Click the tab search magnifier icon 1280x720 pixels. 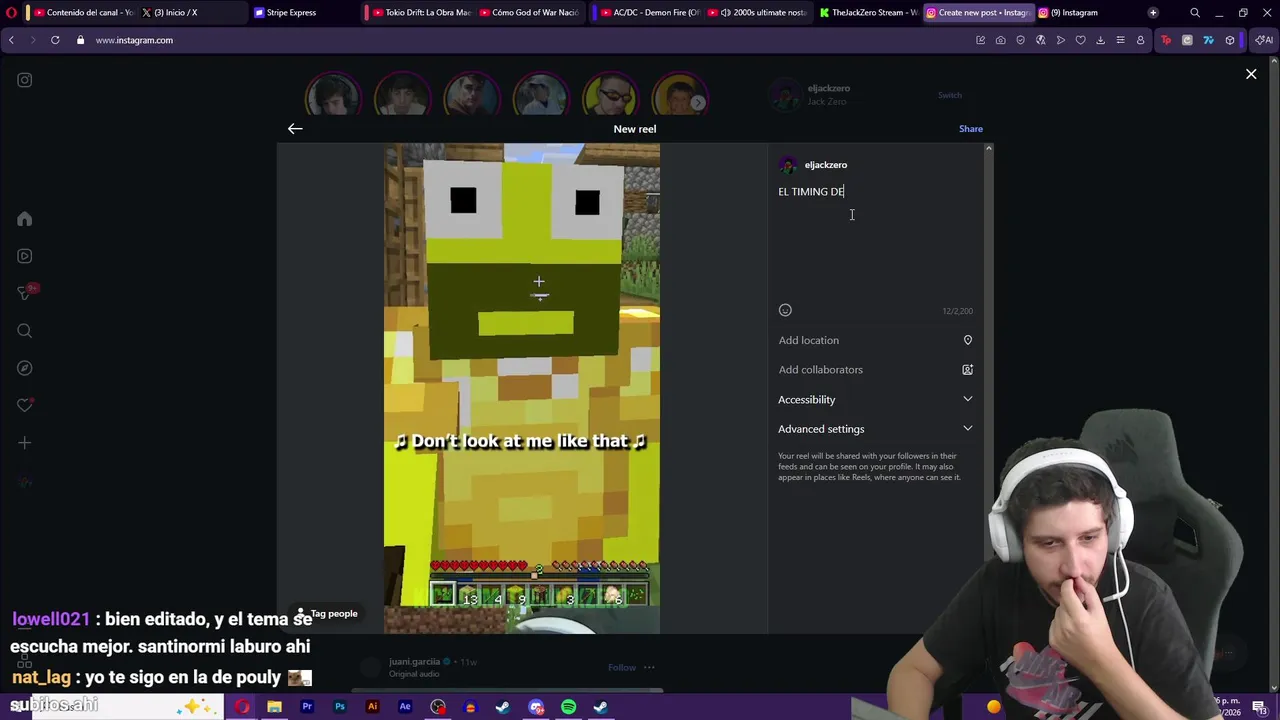pos(1195,13)
